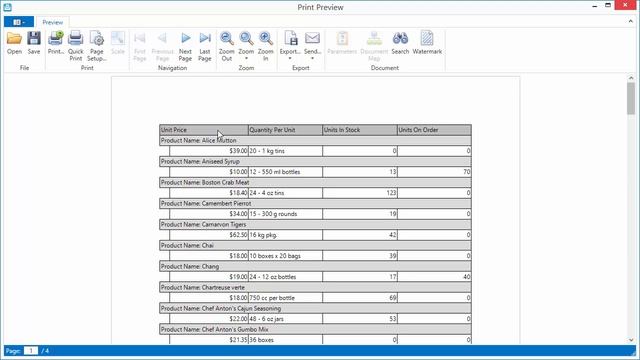This screenshot has height=360, width=640.
Task: Click the Product Name: Chang row
Action: tap(316, 267)
